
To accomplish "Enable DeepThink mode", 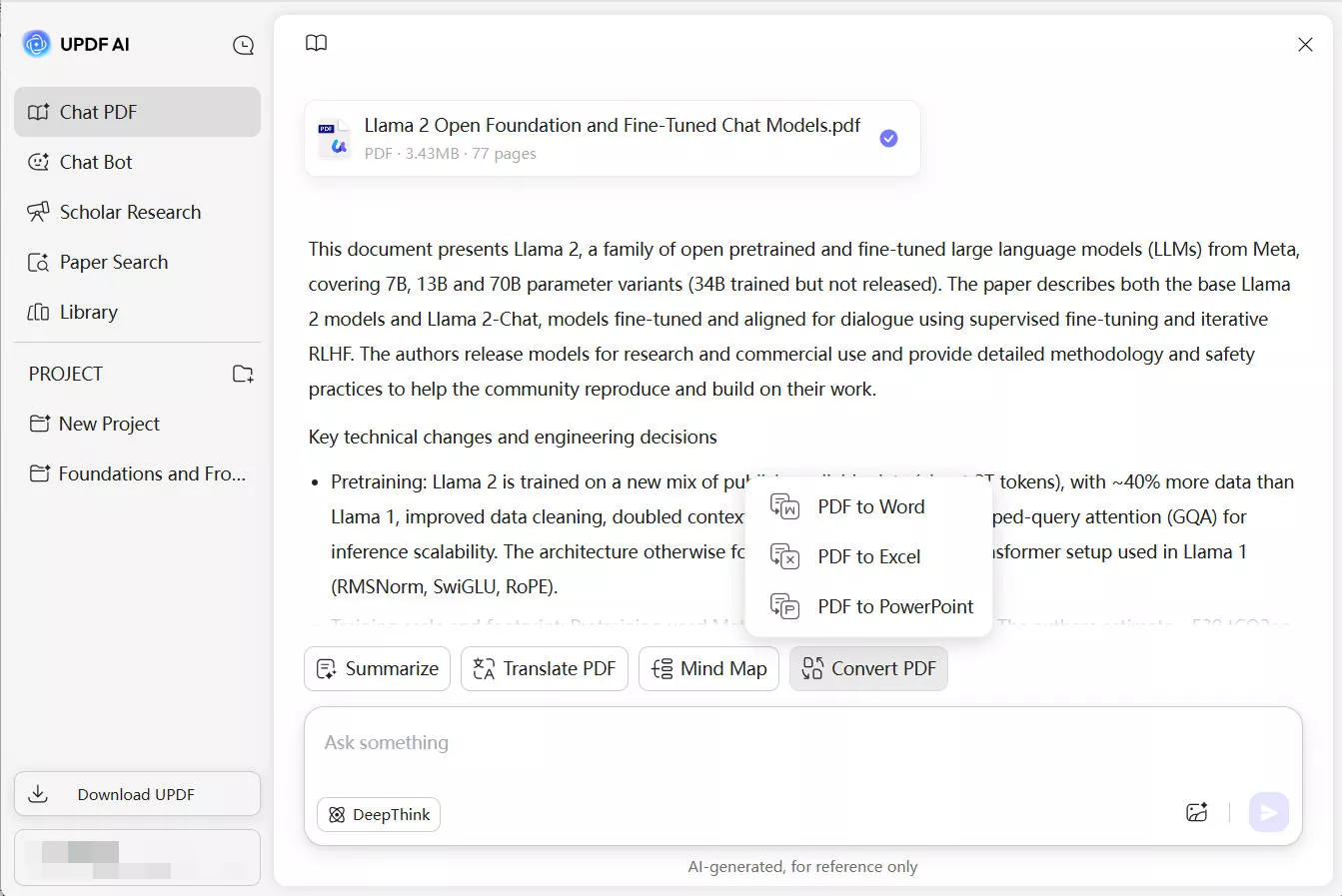I will [378, 814].
